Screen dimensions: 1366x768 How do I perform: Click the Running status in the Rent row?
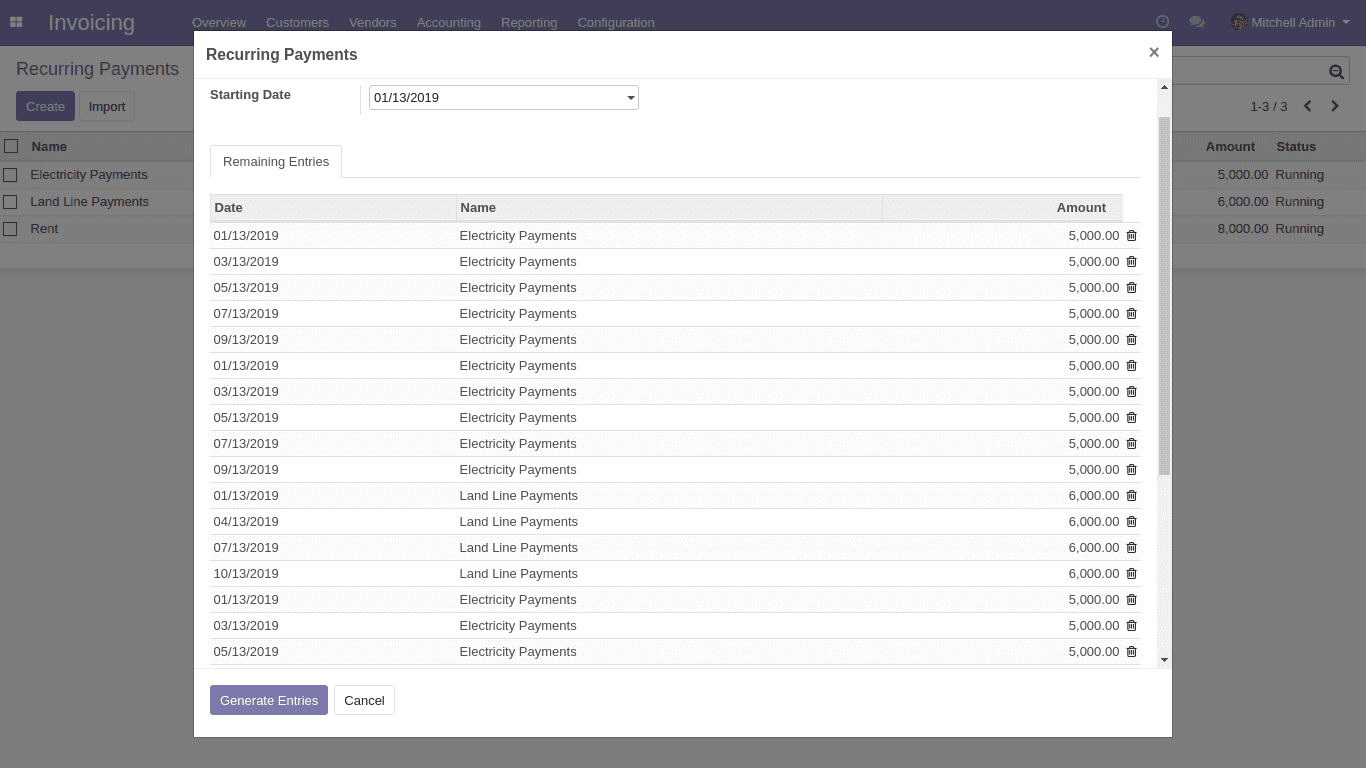[x=1299, y=228]
